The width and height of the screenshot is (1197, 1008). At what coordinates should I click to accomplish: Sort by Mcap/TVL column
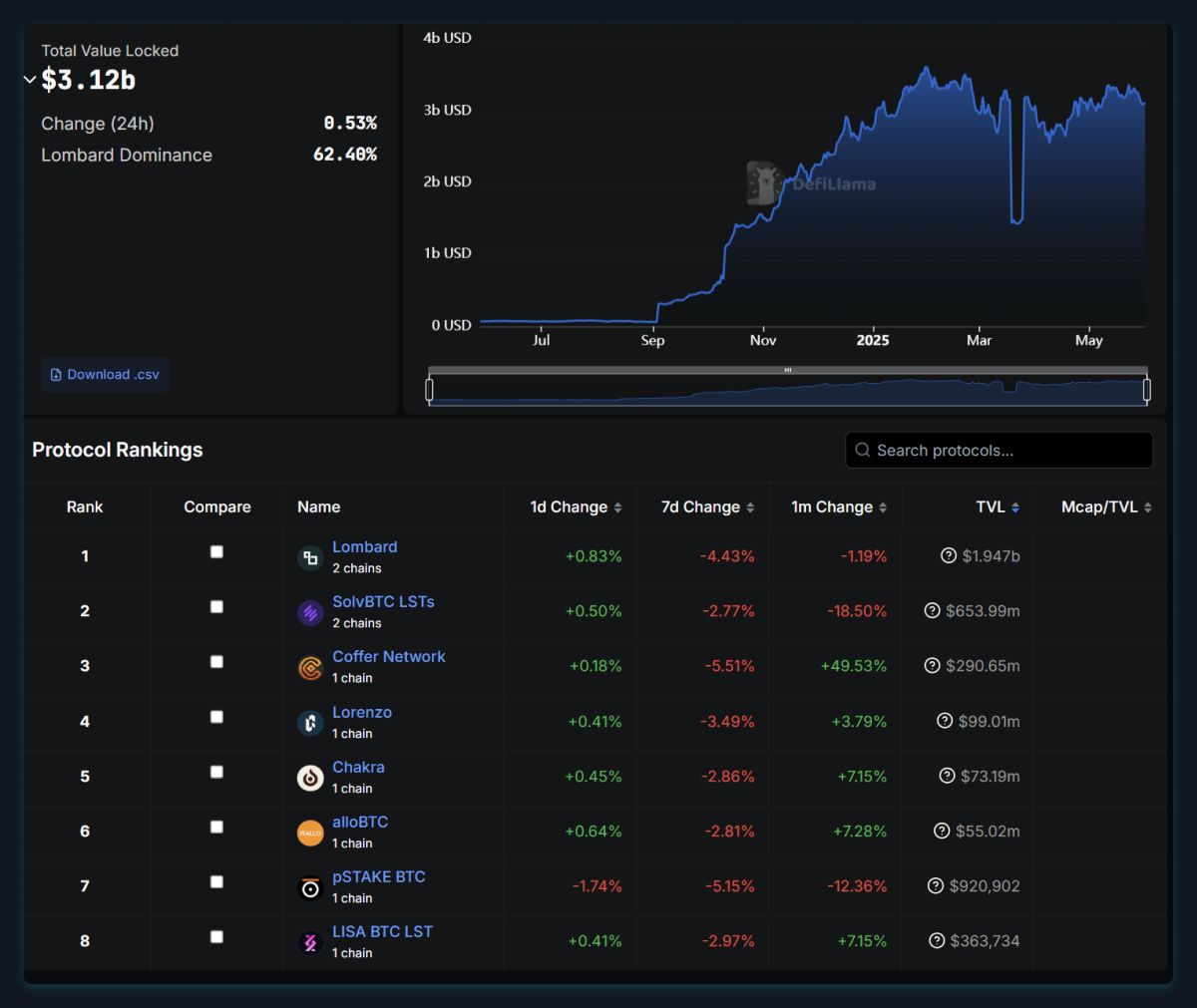tap(1106, 506)
